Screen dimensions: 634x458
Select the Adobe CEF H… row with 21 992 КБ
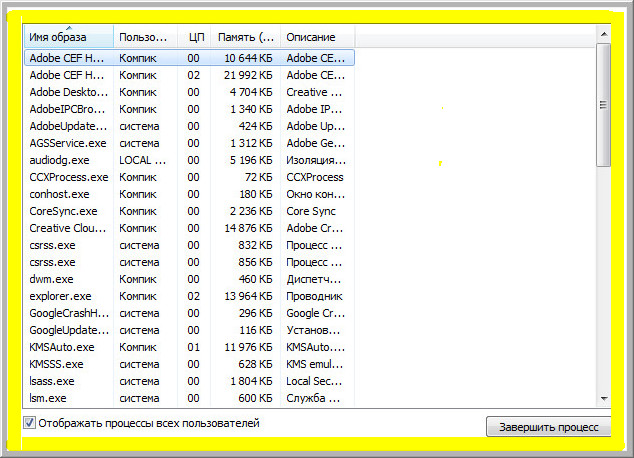(x=189, y=75)
